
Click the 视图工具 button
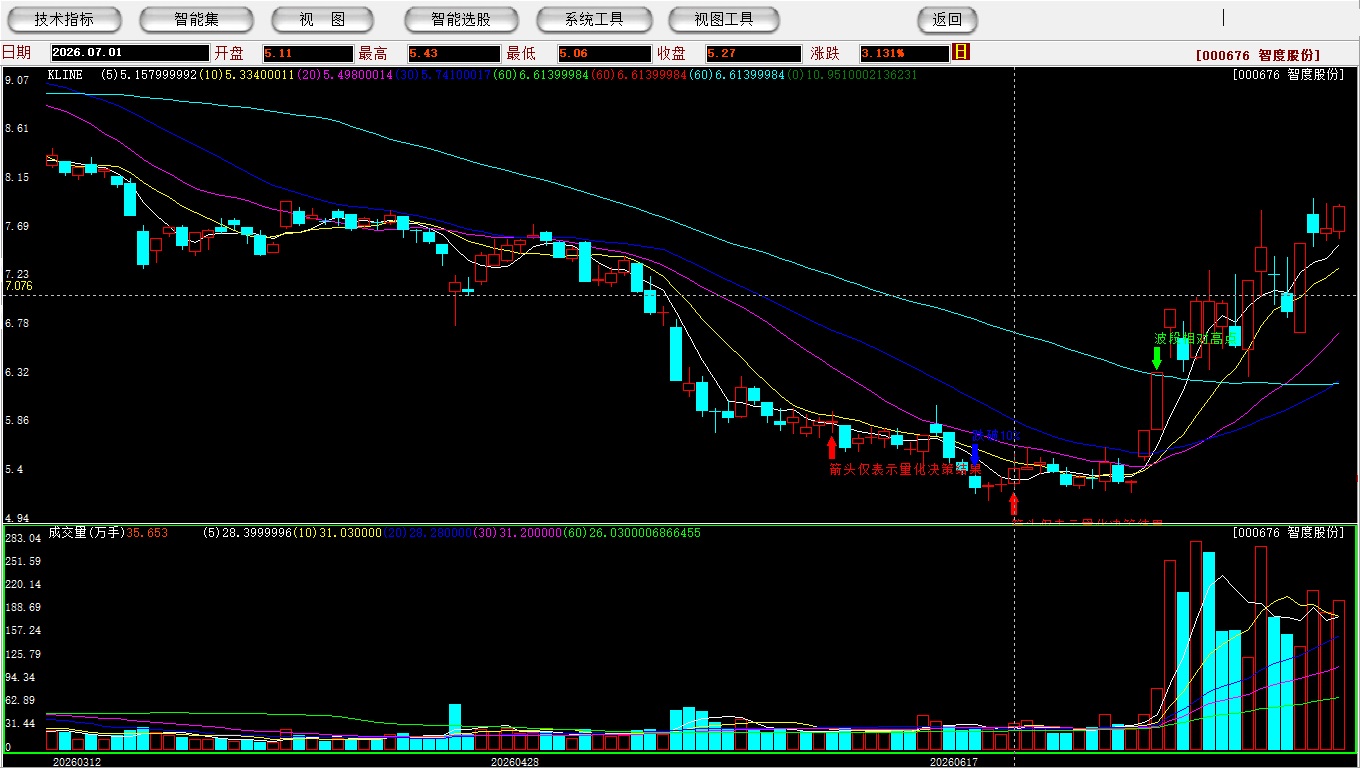coord(724,19)
